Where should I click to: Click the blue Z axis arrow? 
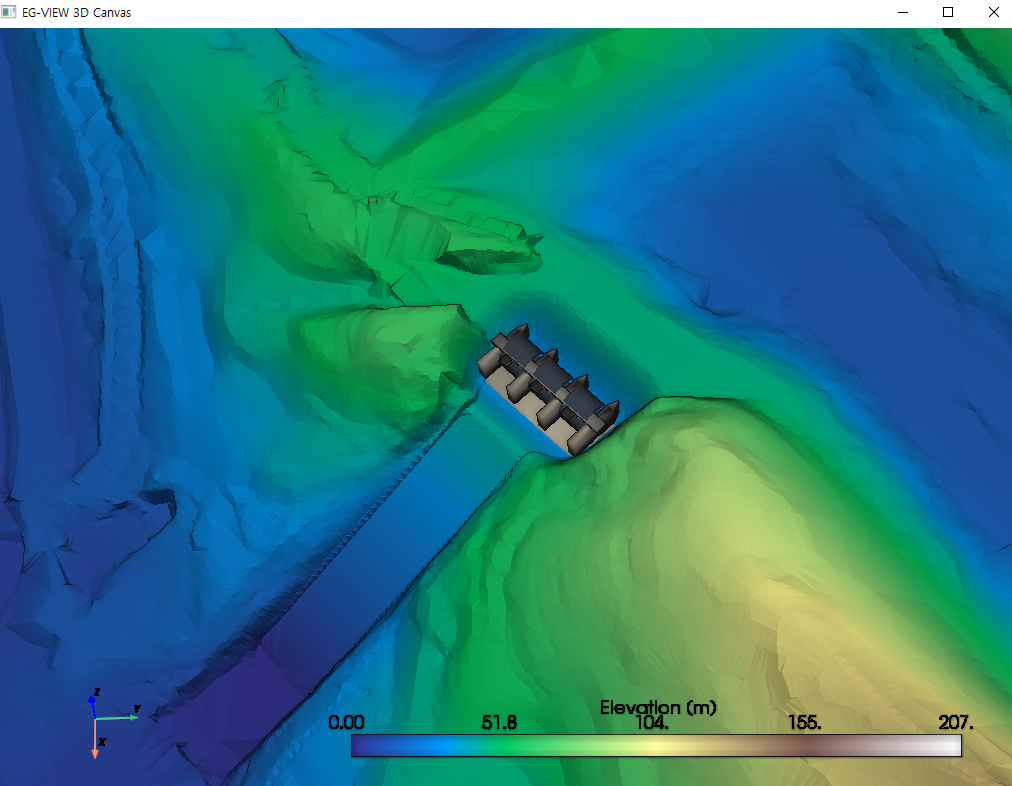click(93, 707)
